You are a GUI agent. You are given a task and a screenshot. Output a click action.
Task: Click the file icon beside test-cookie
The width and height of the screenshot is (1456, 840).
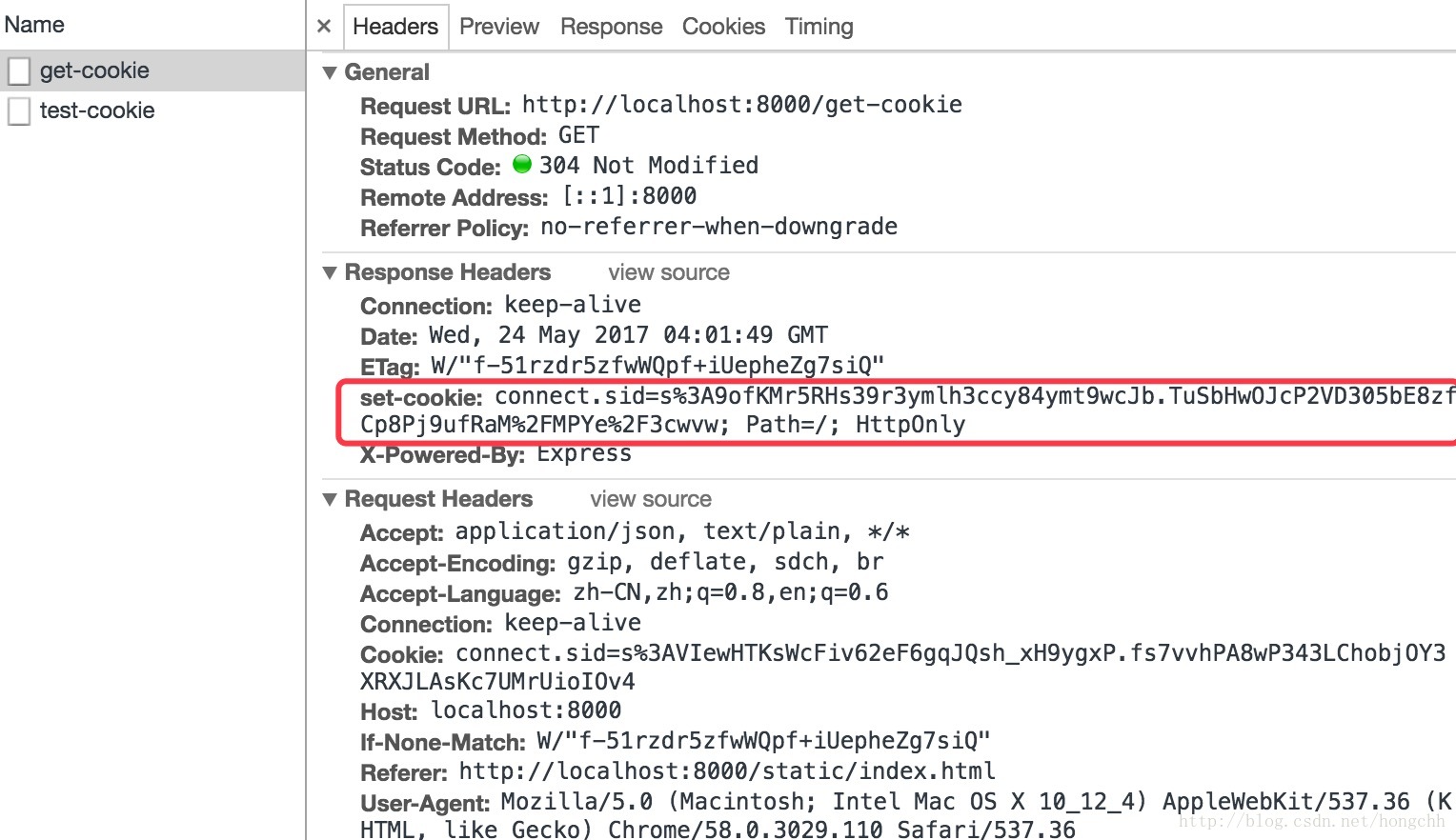pyautogui.click(x=19, y=111)
